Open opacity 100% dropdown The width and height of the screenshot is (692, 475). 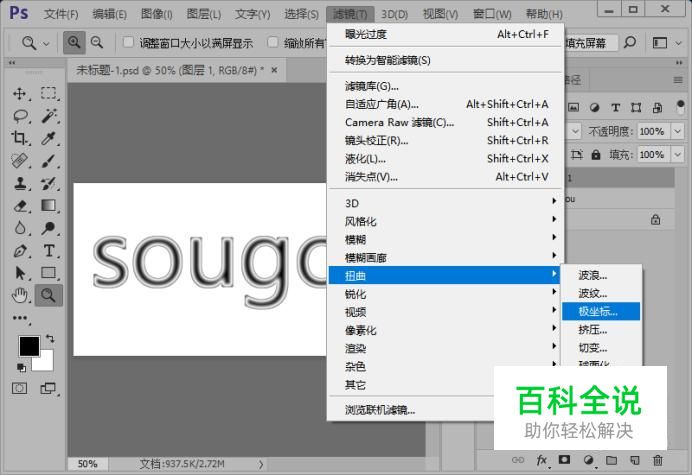pyautogui.click(x=677, y=131)
